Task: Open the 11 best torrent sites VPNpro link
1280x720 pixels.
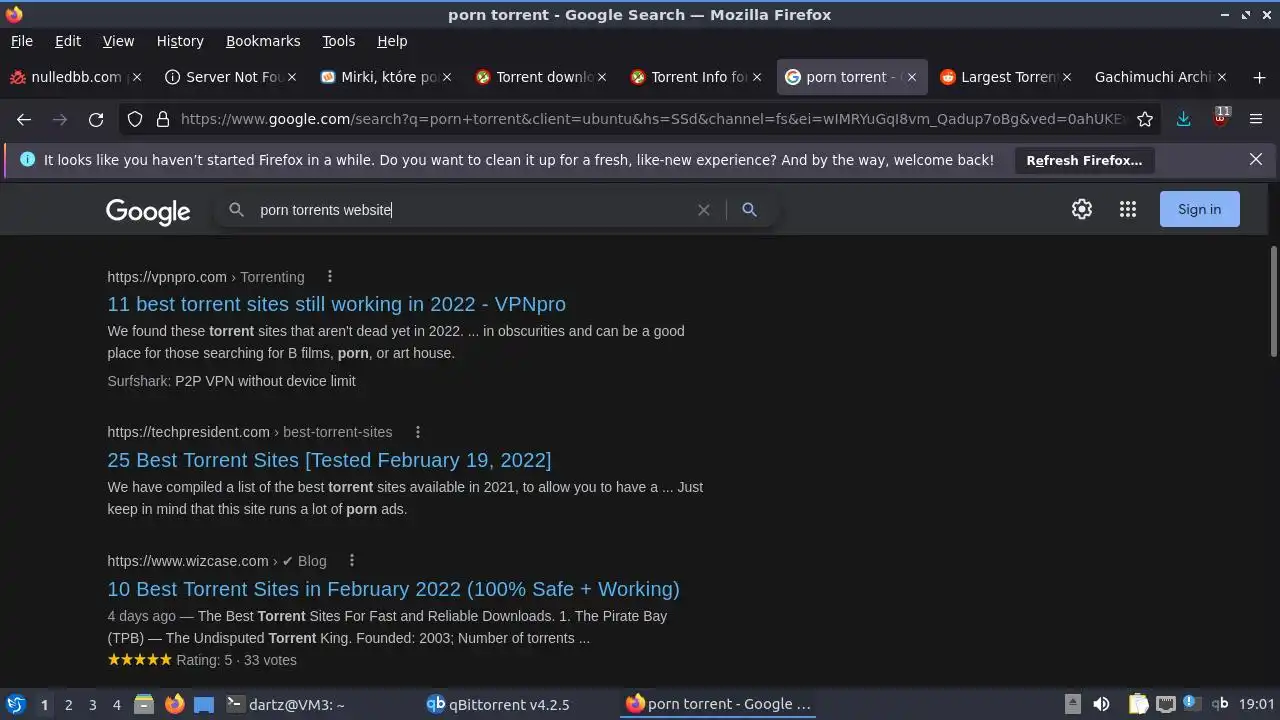Action: pos(336,304)
